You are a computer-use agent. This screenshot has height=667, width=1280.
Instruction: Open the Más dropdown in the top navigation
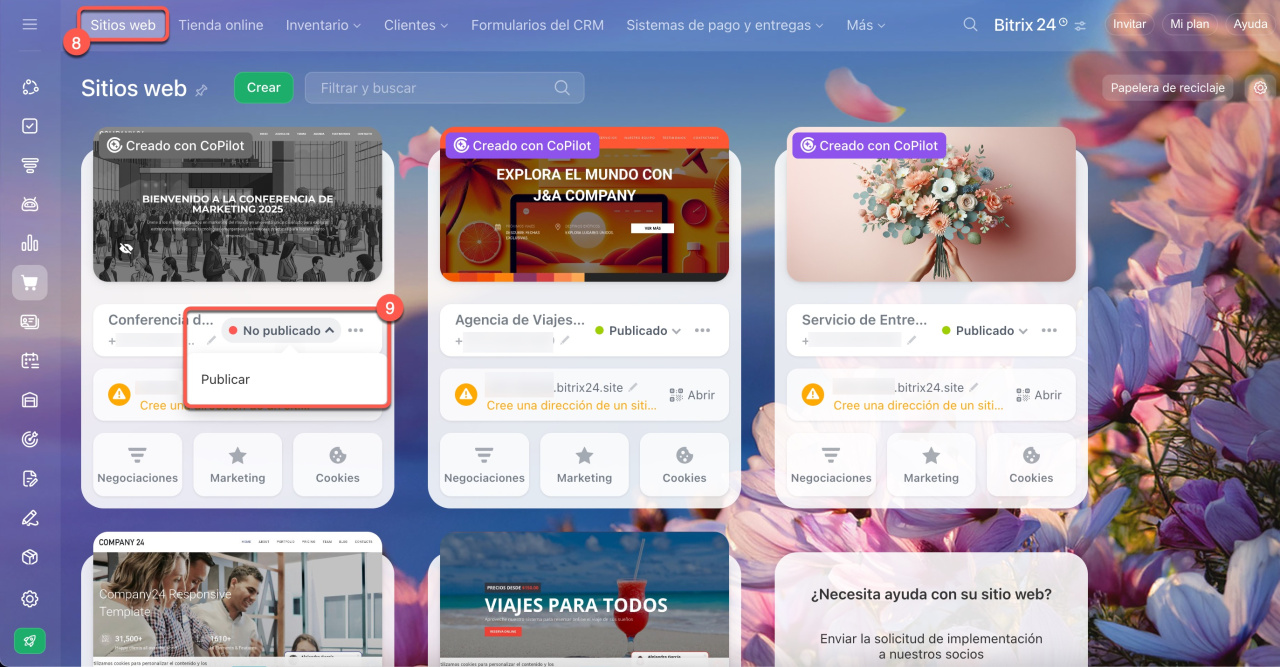point(865,25)
